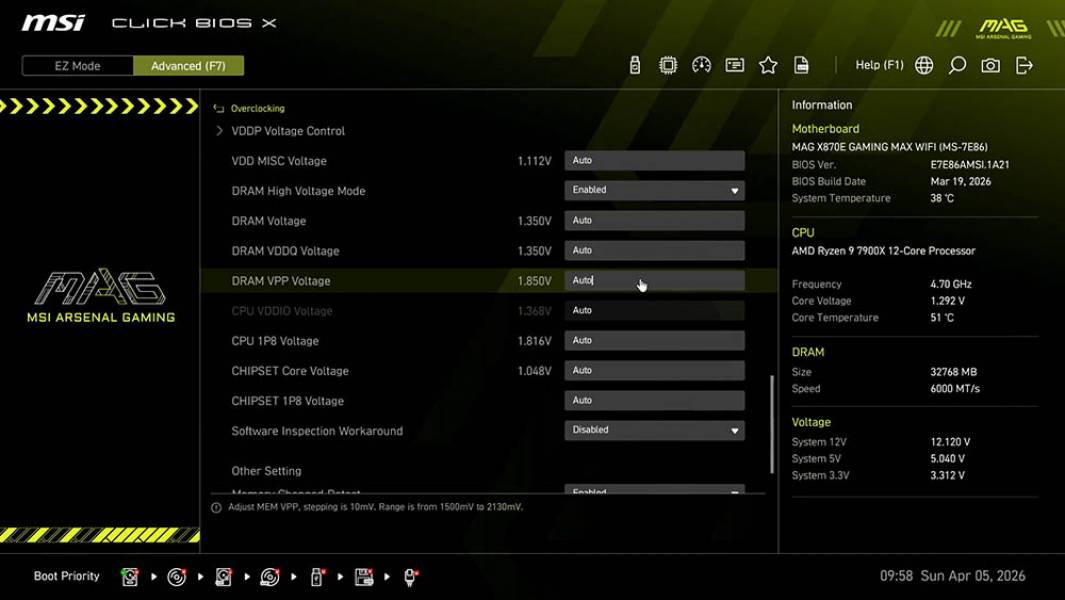Image resolution: width=1065 pixels, height=600 pixels.
Task: Select the Advanced (F7) tab
Action: (189, 65)
